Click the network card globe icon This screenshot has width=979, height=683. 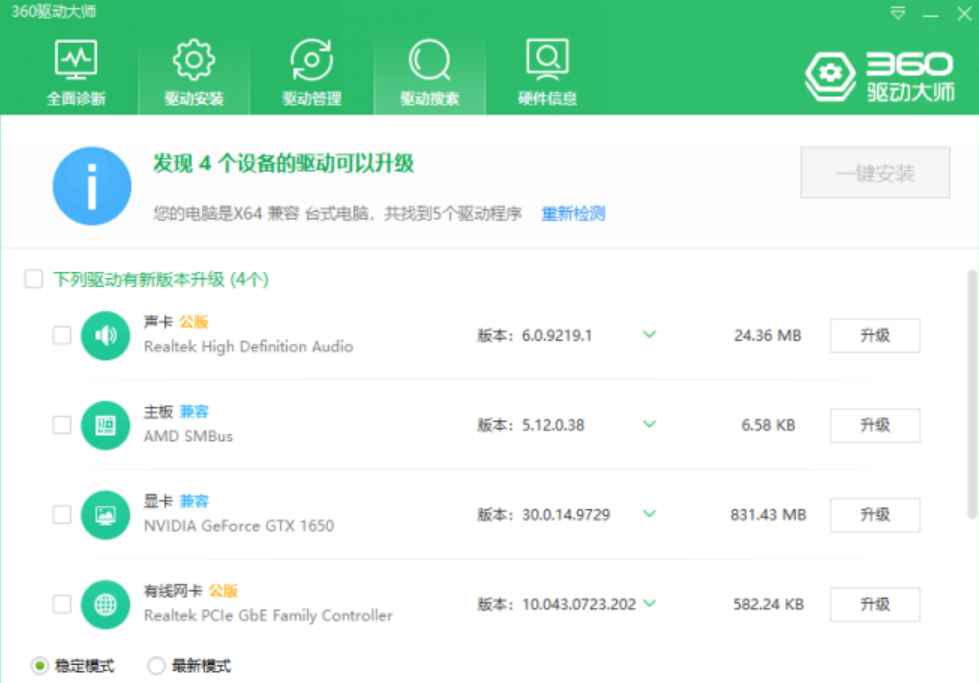(x=104, y=604)
